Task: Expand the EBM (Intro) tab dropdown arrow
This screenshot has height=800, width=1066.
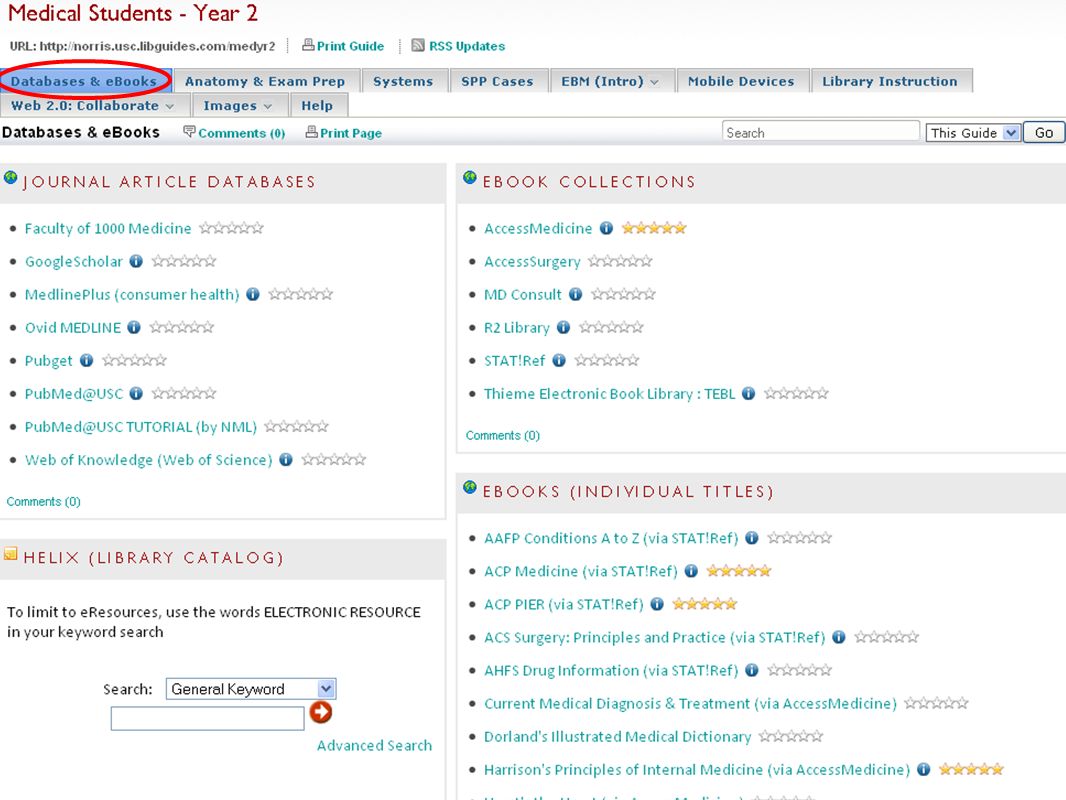Action: pyautogui.click(x=654, y=82)
